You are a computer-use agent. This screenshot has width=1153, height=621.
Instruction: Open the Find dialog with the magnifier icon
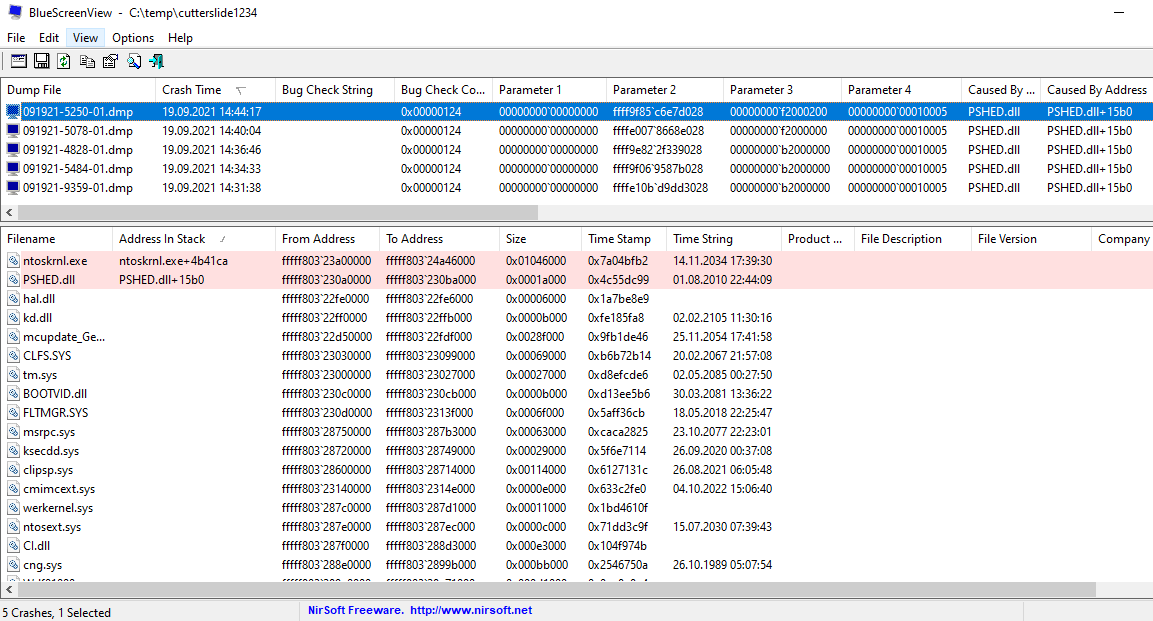pyautogui.click(x=133, y=61)
